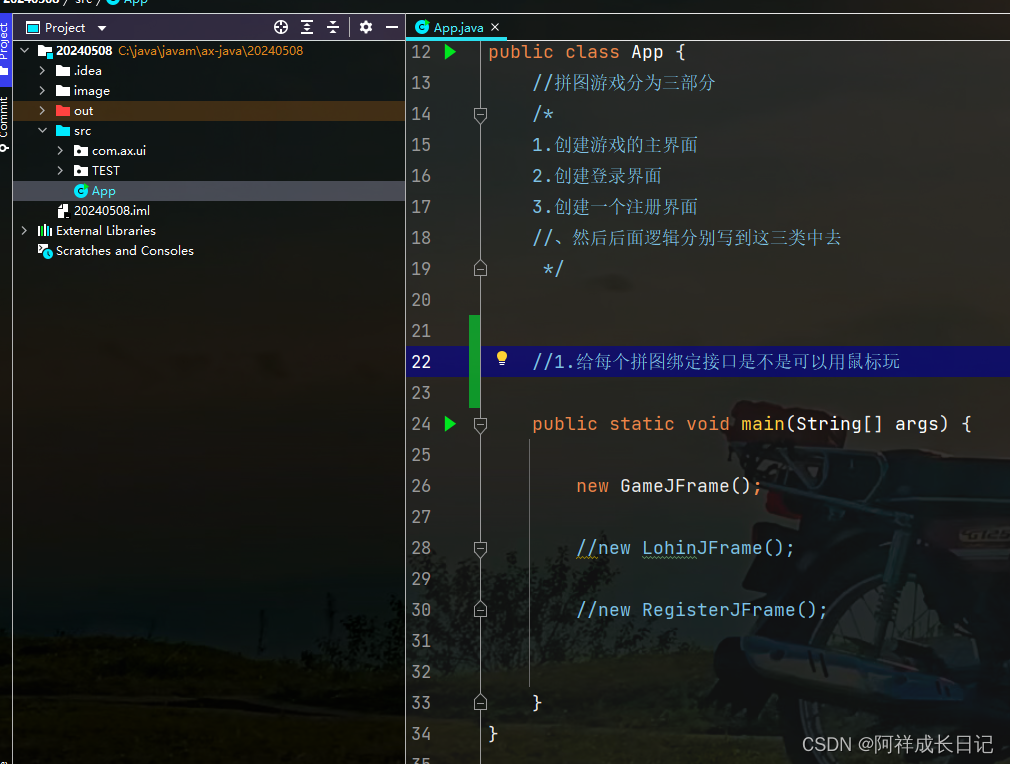
Task: Run the main method from line 24 gutter arrow
Action: (x=450, y=424)
